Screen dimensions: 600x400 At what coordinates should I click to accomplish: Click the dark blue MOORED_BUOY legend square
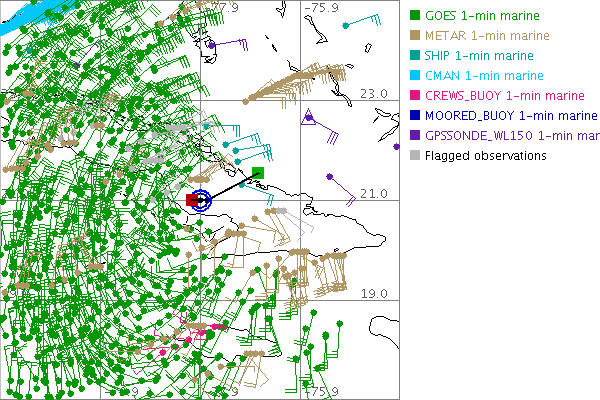[414, 116]
